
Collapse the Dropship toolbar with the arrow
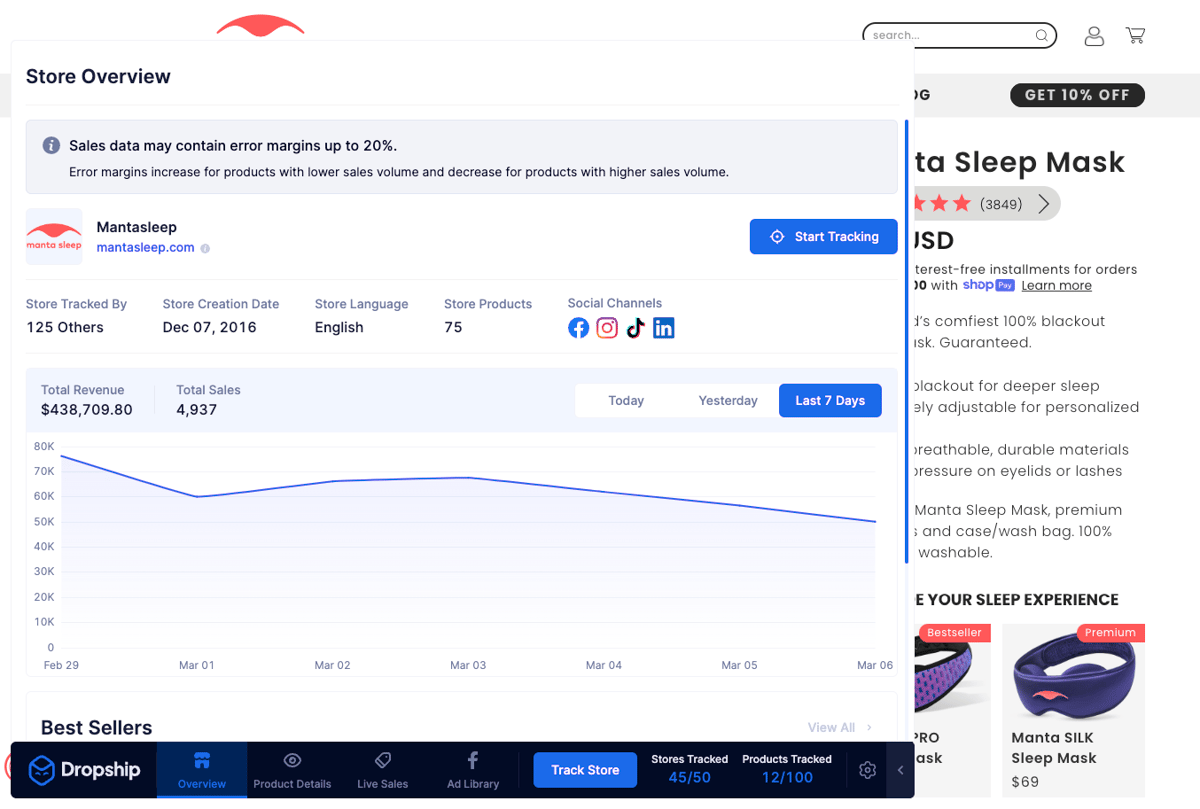[x=900, y=770]
